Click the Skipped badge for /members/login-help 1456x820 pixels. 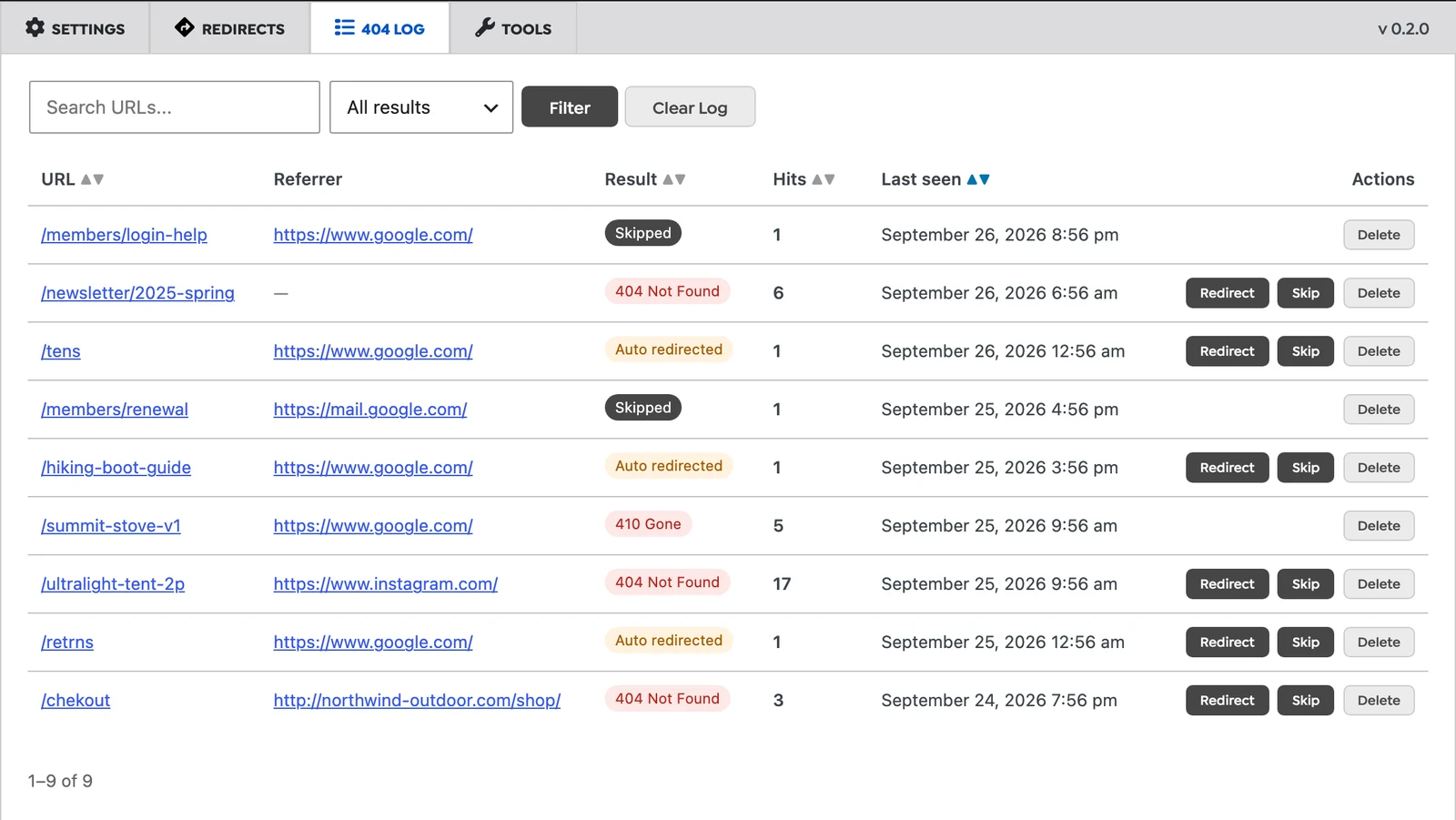642,233
